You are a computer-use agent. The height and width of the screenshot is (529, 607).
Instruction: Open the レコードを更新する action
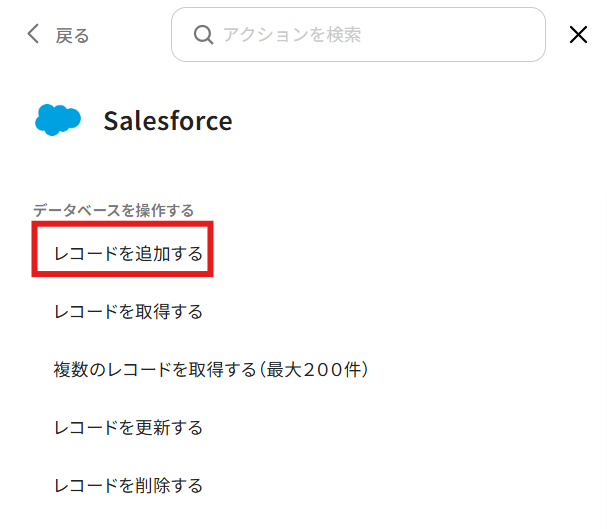point(128,428)
